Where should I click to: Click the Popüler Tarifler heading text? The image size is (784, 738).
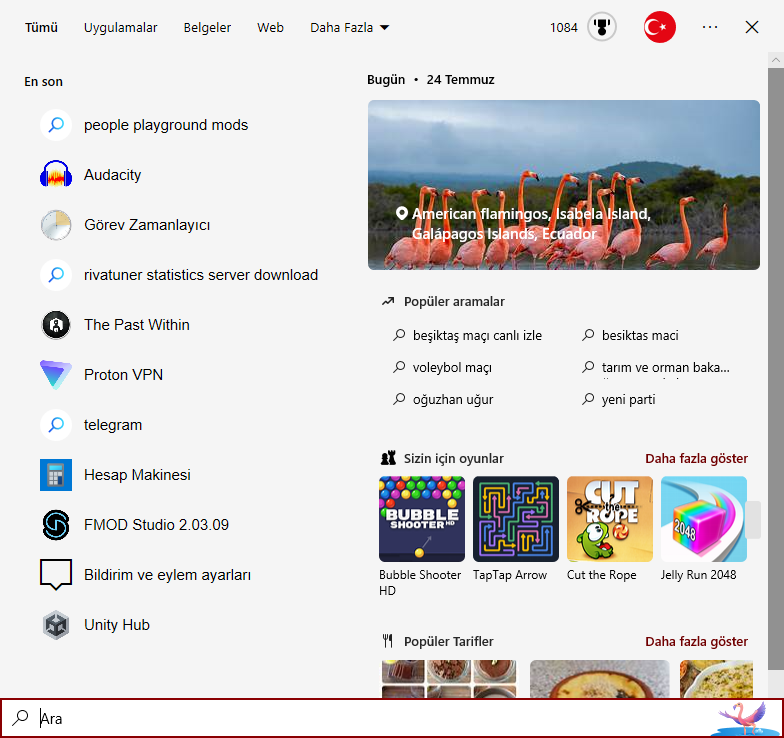448,642
